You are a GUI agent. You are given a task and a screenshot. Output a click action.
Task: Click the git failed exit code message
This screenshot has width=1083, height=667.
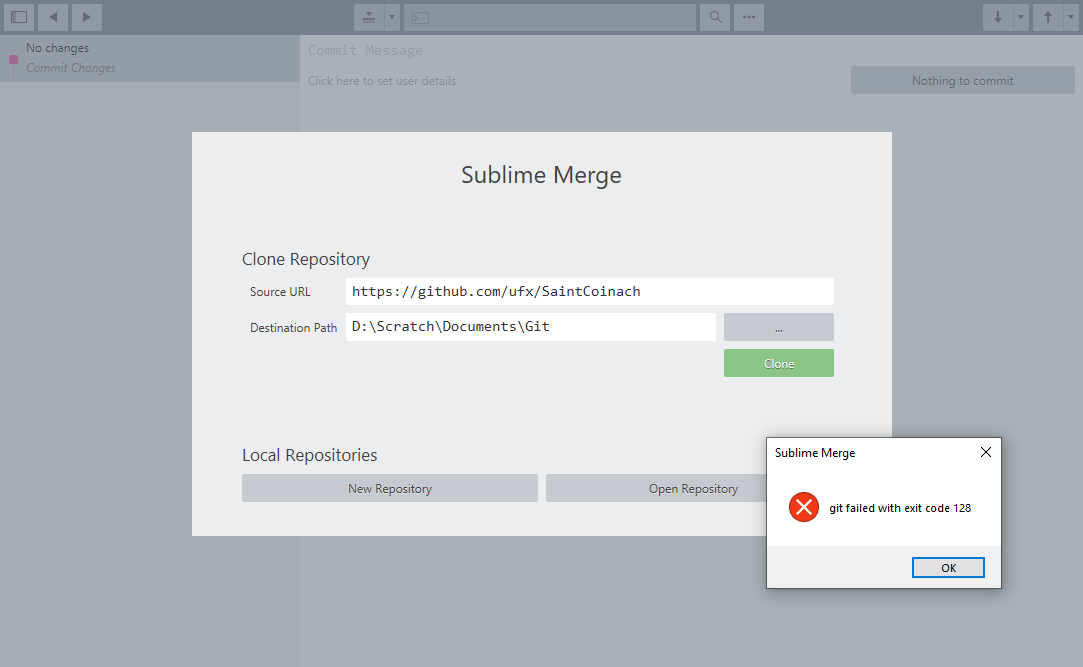click(900, 508)
